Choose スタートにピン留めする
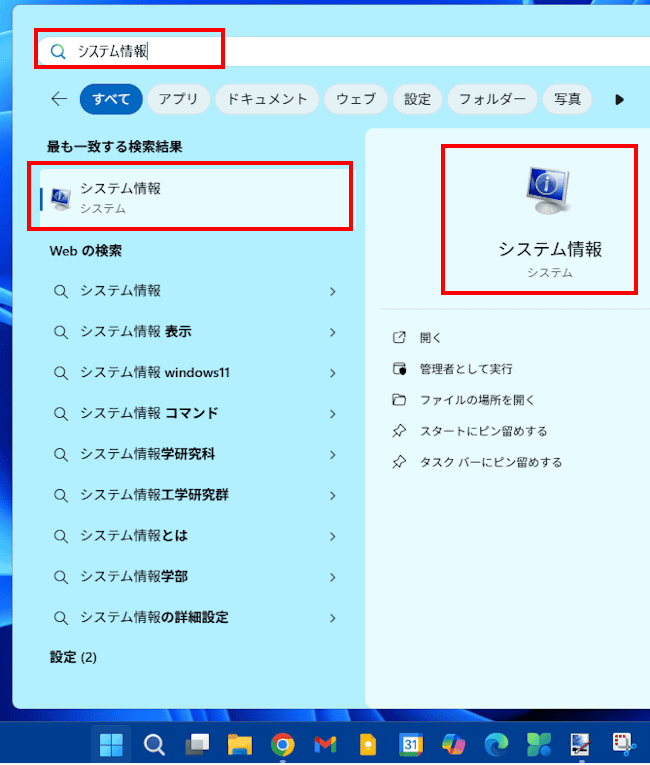Viewport: 650px width, 765px height. tap(483, 431)
